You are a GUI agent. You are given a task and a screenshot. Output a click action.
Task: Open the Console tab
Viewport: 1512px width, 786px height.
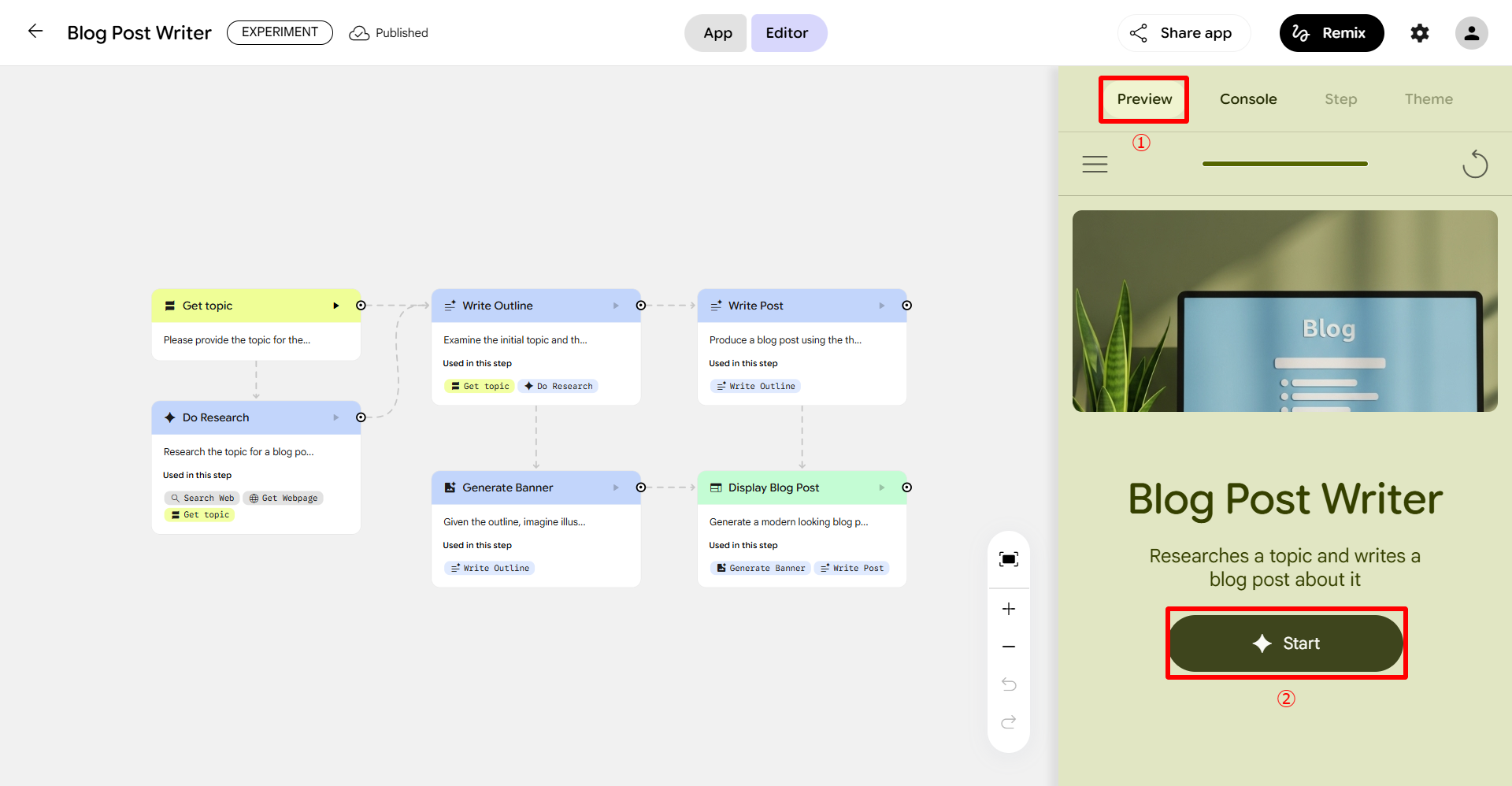point(1248,99)
